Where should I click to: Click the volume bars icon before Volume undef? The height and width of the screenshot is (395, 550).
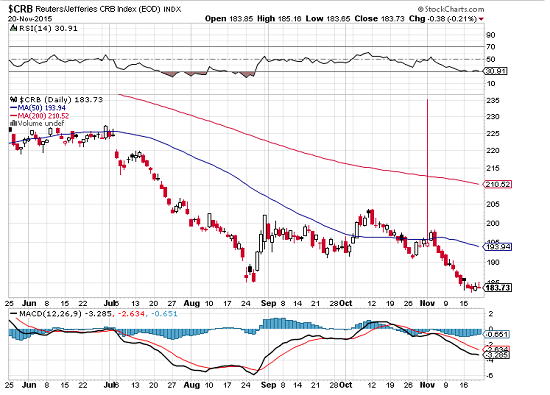(x=13, y=123)
